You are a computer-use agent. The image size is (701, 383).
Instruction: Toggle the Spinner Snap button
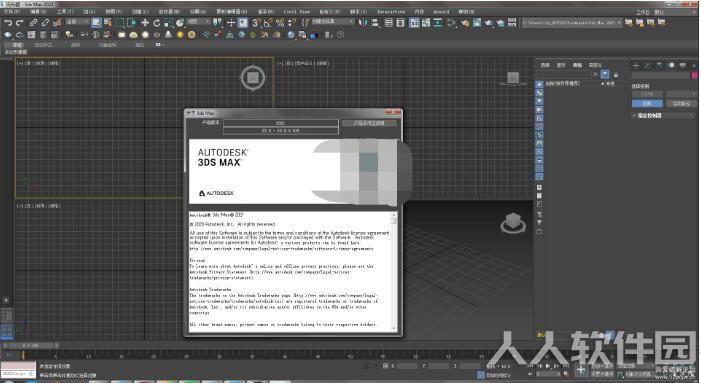coord(291,23)
